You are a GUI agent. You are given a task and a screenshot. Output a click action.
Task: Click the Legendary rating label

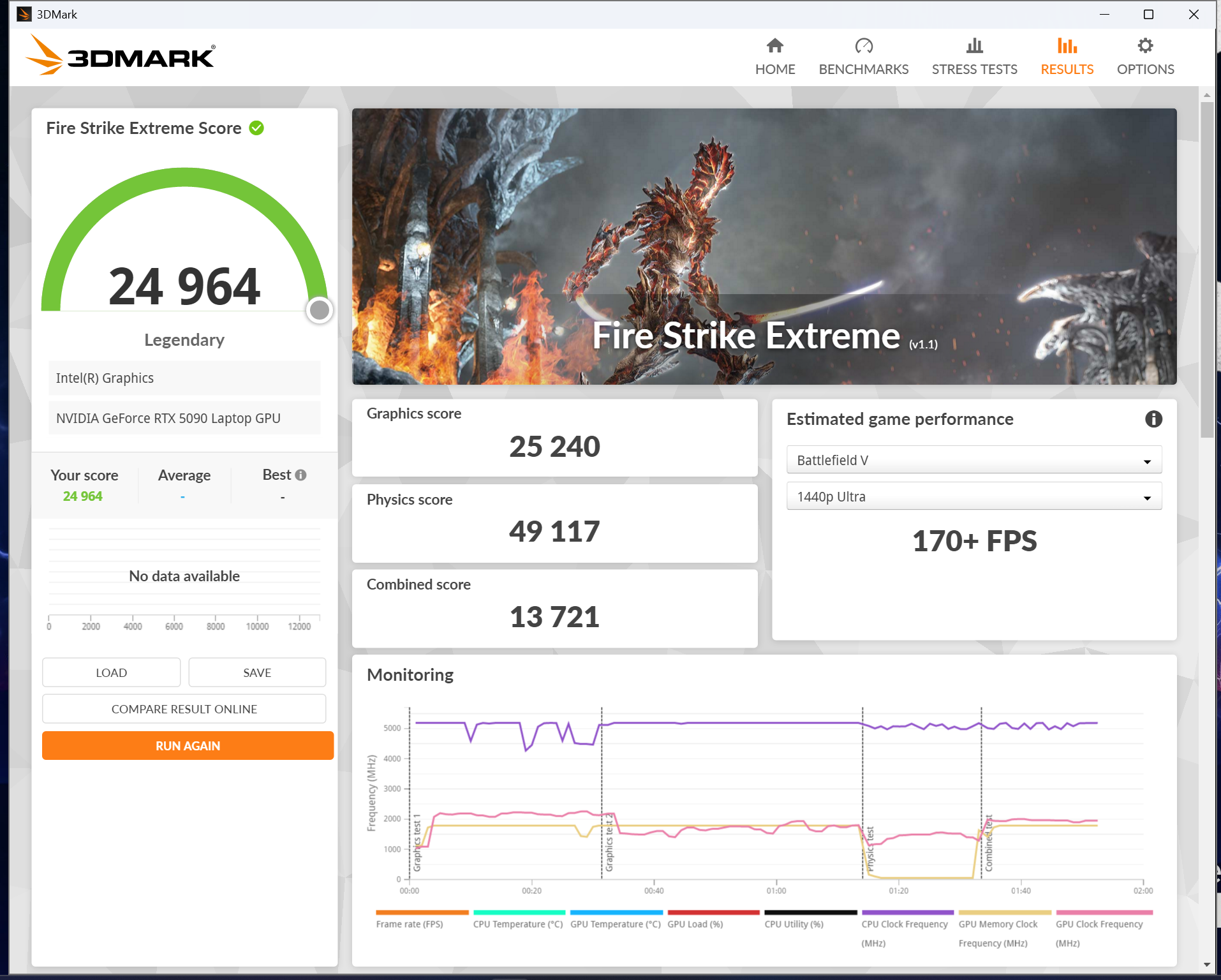(184, 340)
